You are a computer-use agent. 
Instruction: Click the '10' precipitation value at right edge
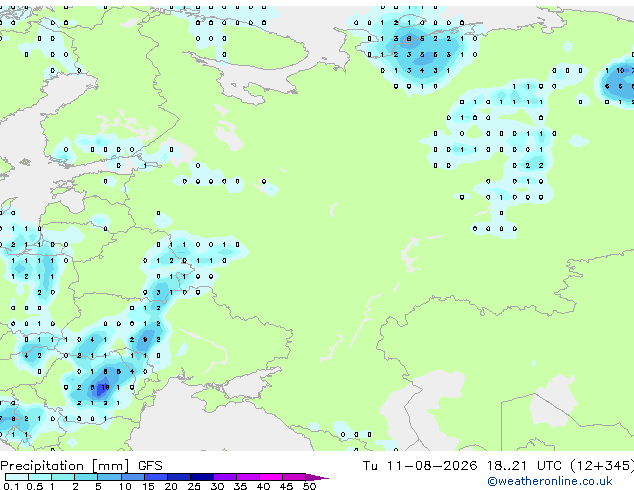[x=620, y=70]
